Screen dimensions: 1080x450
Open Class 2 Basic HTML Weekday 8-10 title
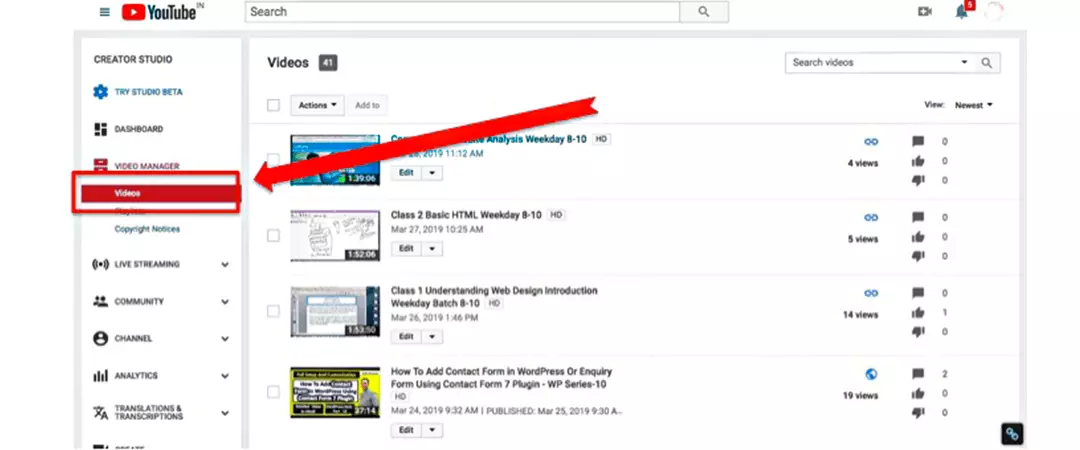[x=466, y=215]
